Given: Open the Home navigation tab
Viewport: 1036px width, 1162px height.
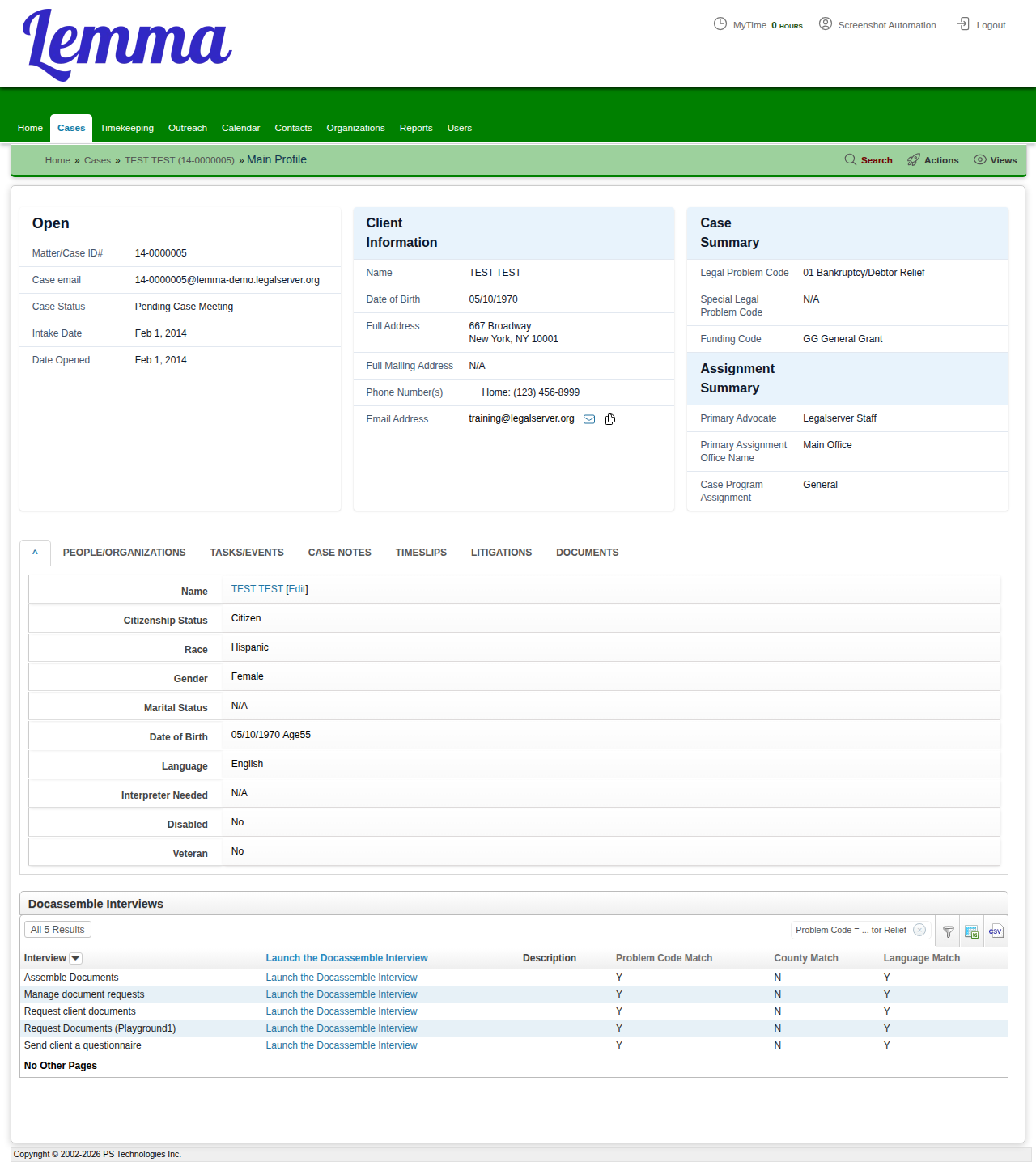Looking at the screenshot, I should click(x=30, y=128).
